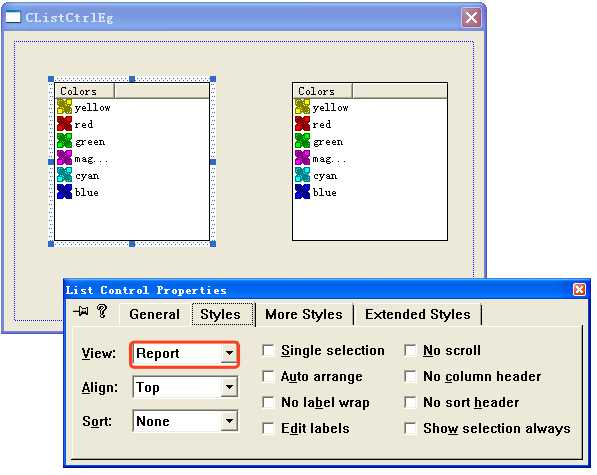
Task: Click the "mag..." label in right list
Action: click(329, 159)
